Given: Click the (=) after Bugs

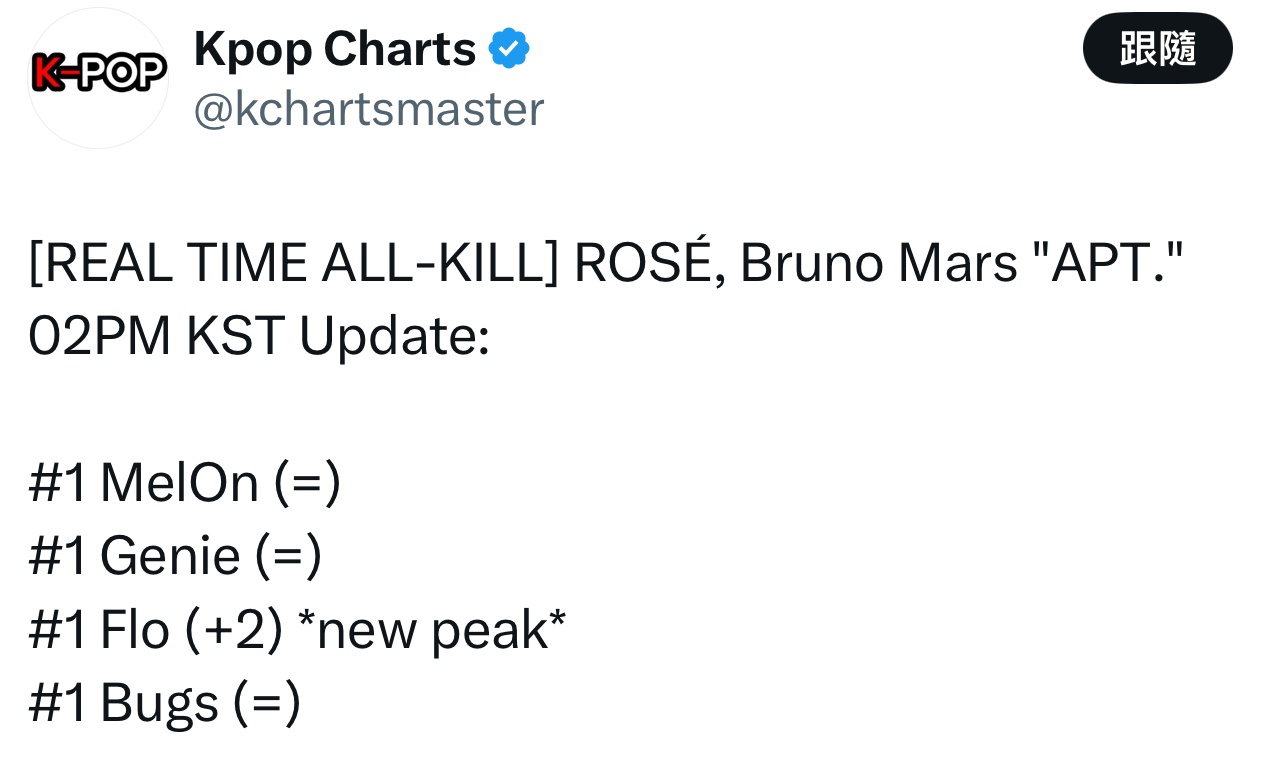Looking at the screenshot, I should (267, 703).
